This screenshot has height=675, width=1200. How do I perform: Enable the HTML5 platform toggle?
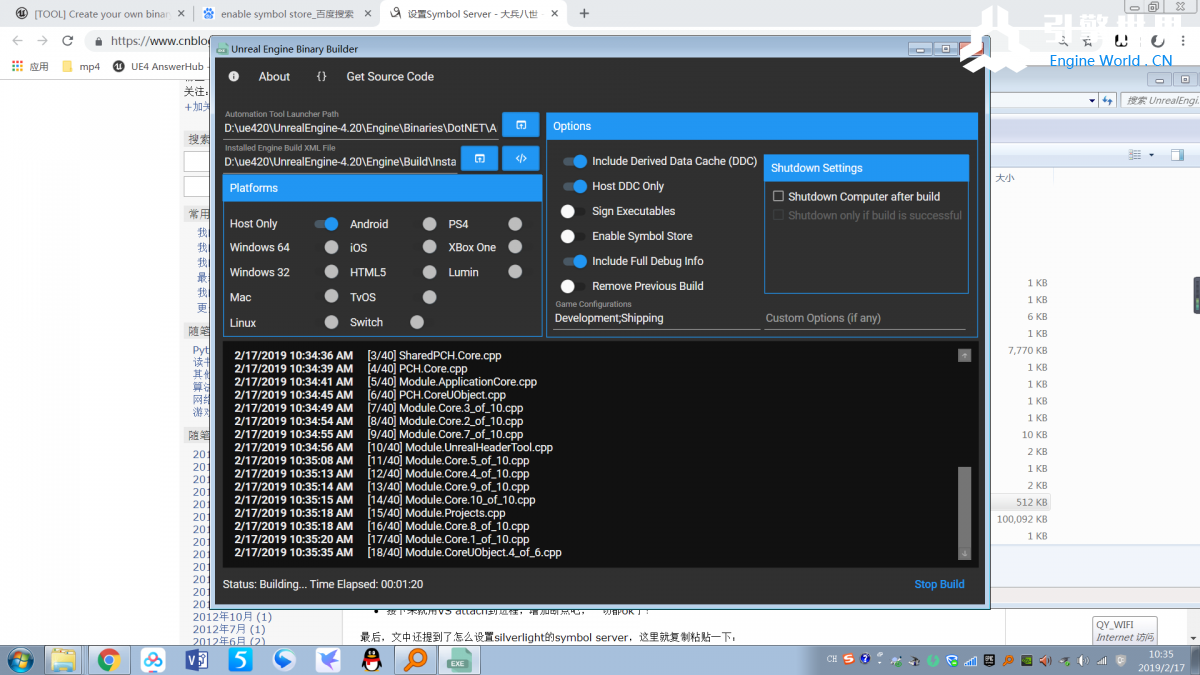click(429, 272)
